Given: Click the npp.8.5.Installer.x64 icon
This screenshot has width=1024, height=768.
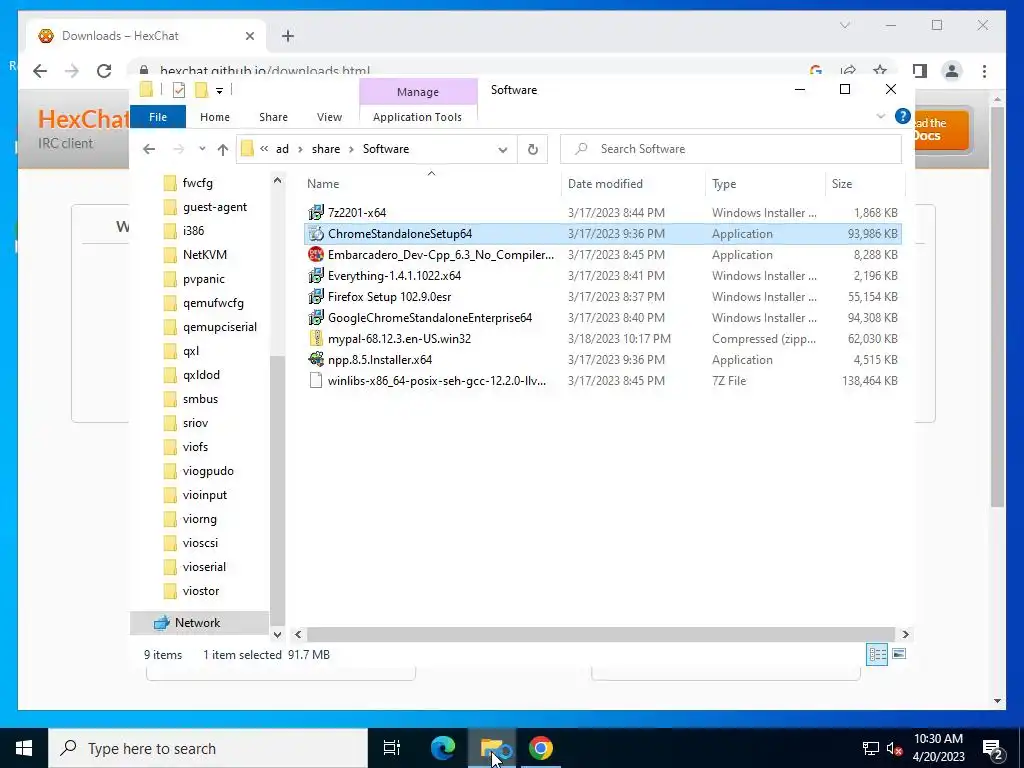Looking at the screenshot, I should (316, 359).
